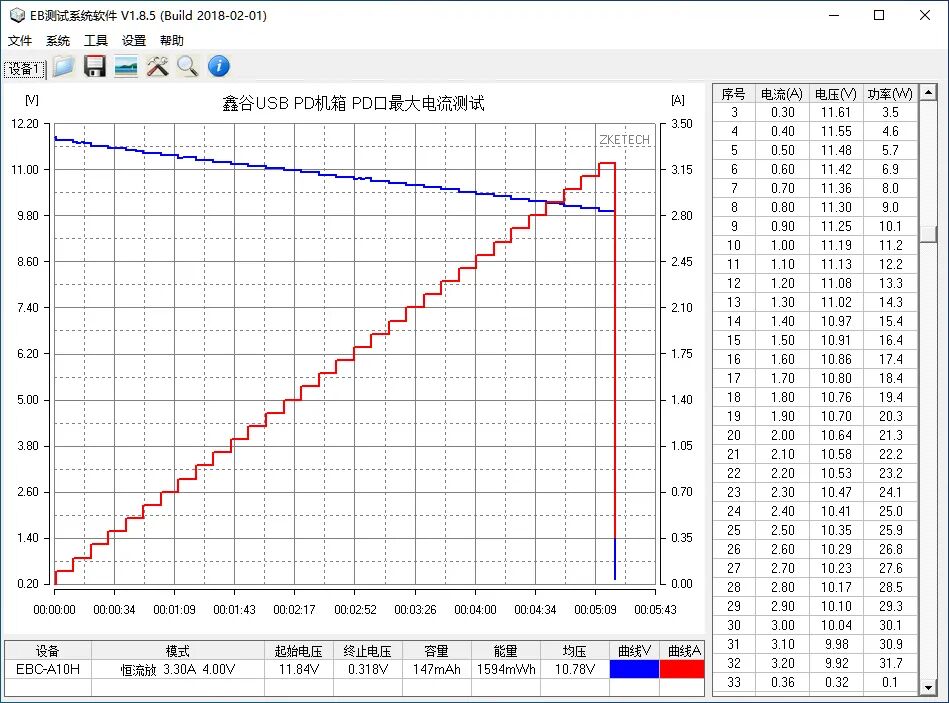Click current value 2.00 in row 20
Viewport: 949px width, 703px height.
pyautogui.click(x=783, y=435)
